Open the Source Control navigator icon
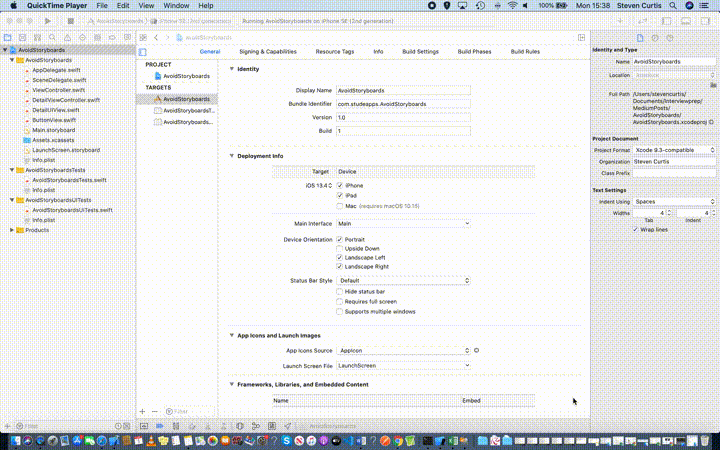Screen dimensions: 720x450 pos(22,38)
